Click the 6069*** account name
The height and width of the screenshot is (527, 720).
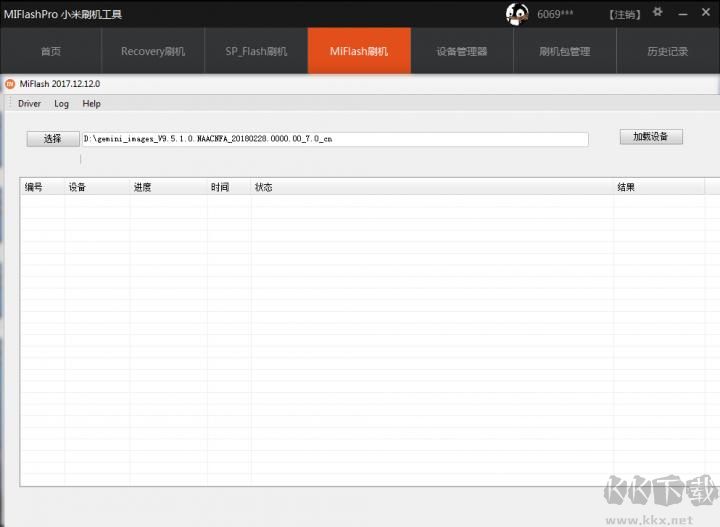[555, 14]
